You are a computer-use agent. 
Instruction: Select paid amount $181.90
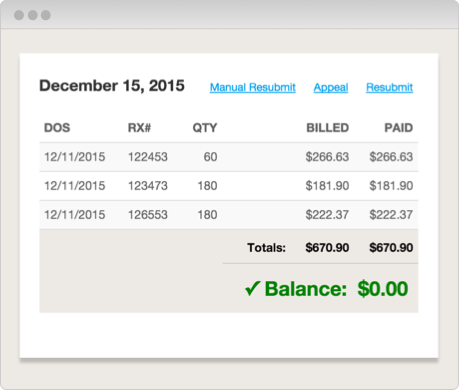391,186
